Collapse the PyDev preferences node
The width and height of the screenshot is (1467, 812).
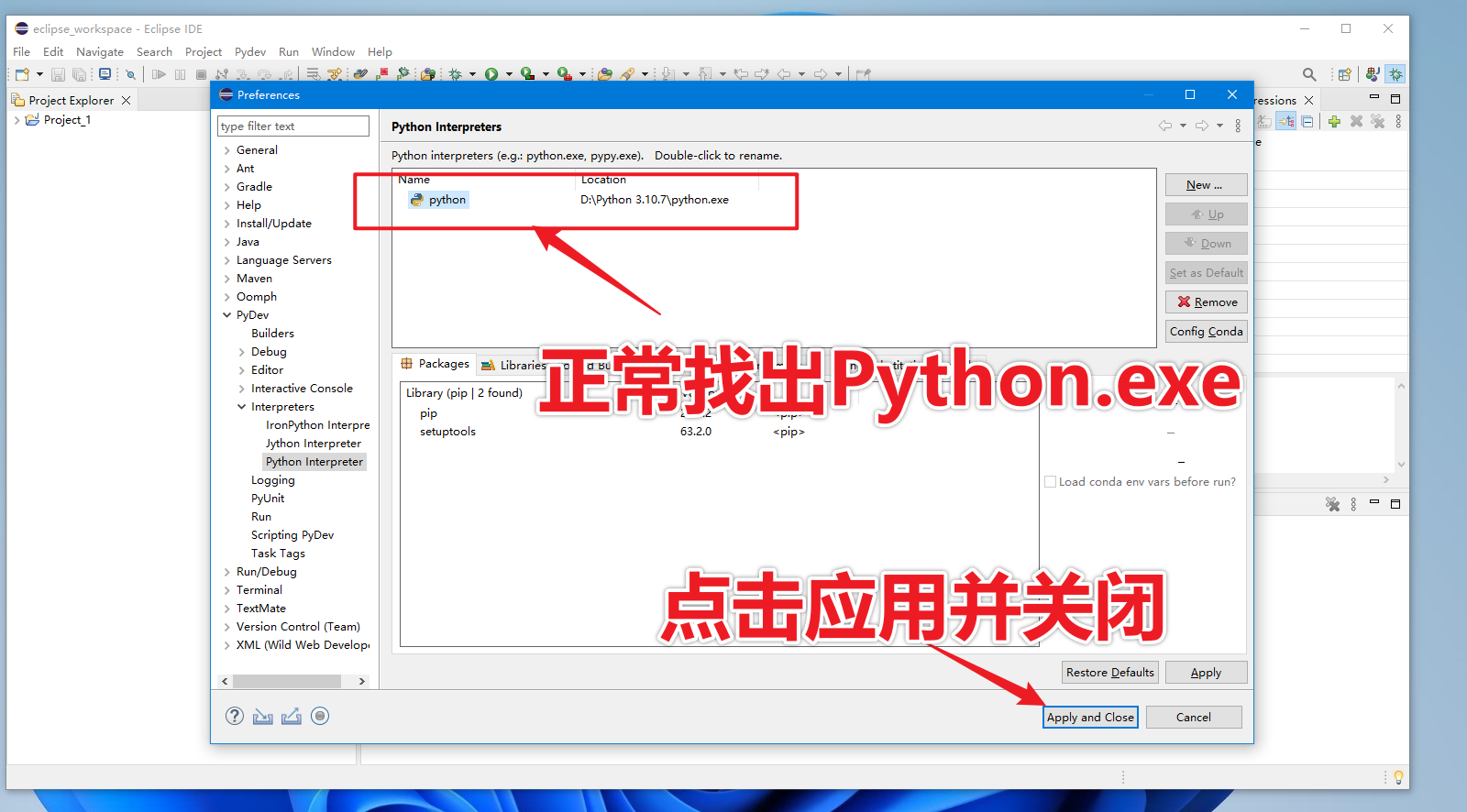click(x=226, y=315)
